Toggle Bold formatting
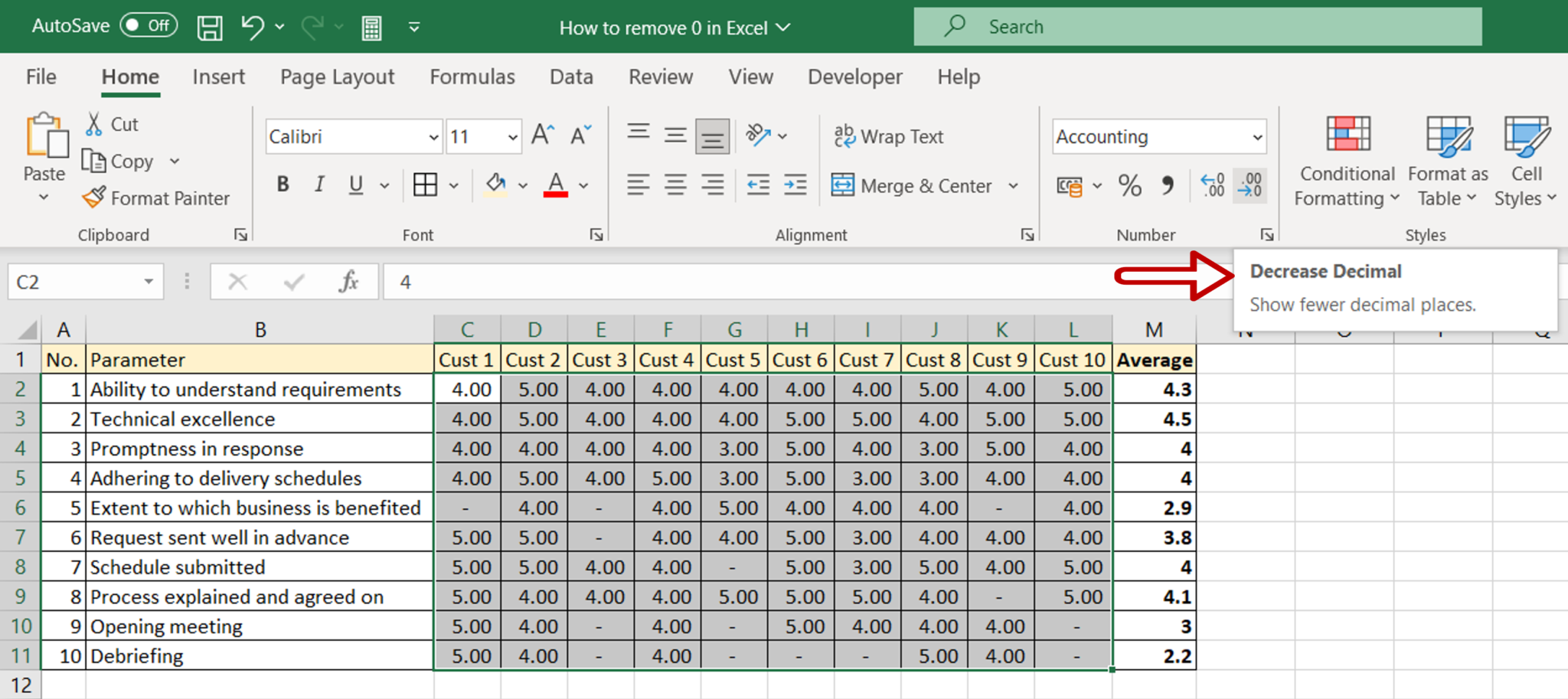The image size is (1568, 699). point(283,185)
